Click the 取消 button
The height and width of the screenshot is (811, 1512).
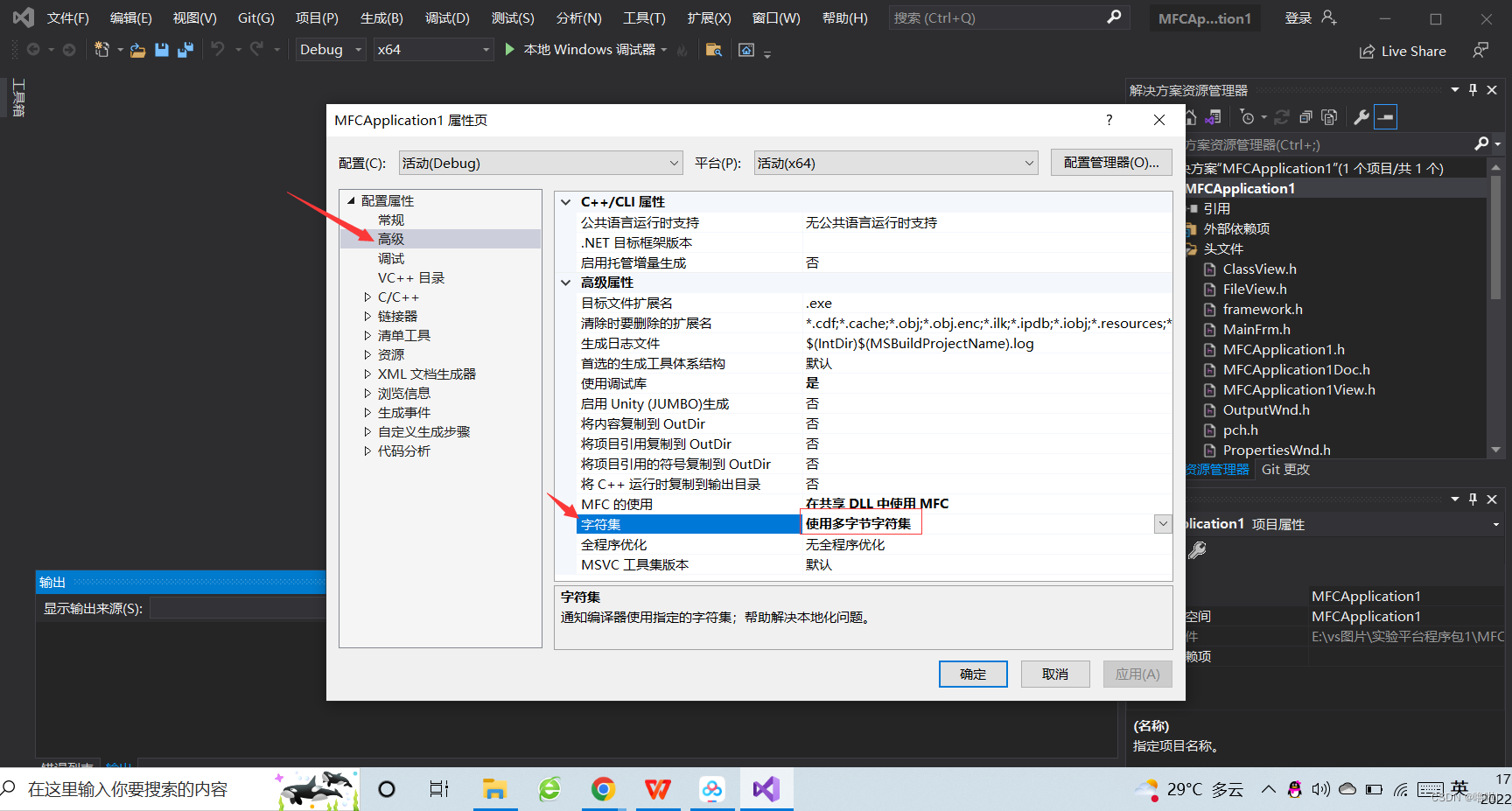1055,675
